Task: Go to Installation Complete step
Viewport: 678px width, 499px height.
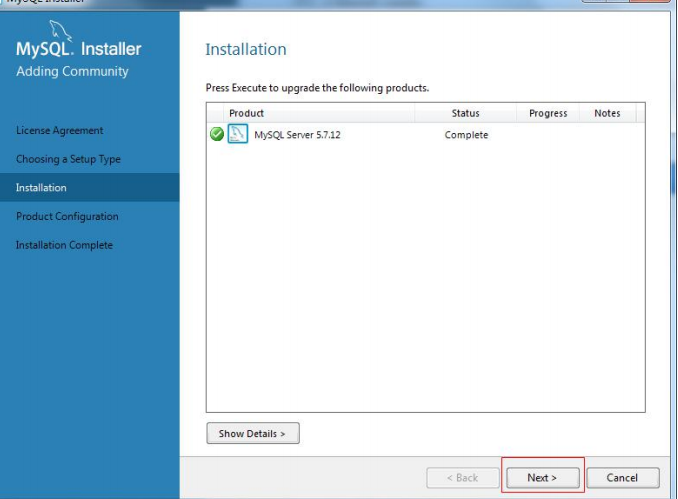Action: coord(64,245)
